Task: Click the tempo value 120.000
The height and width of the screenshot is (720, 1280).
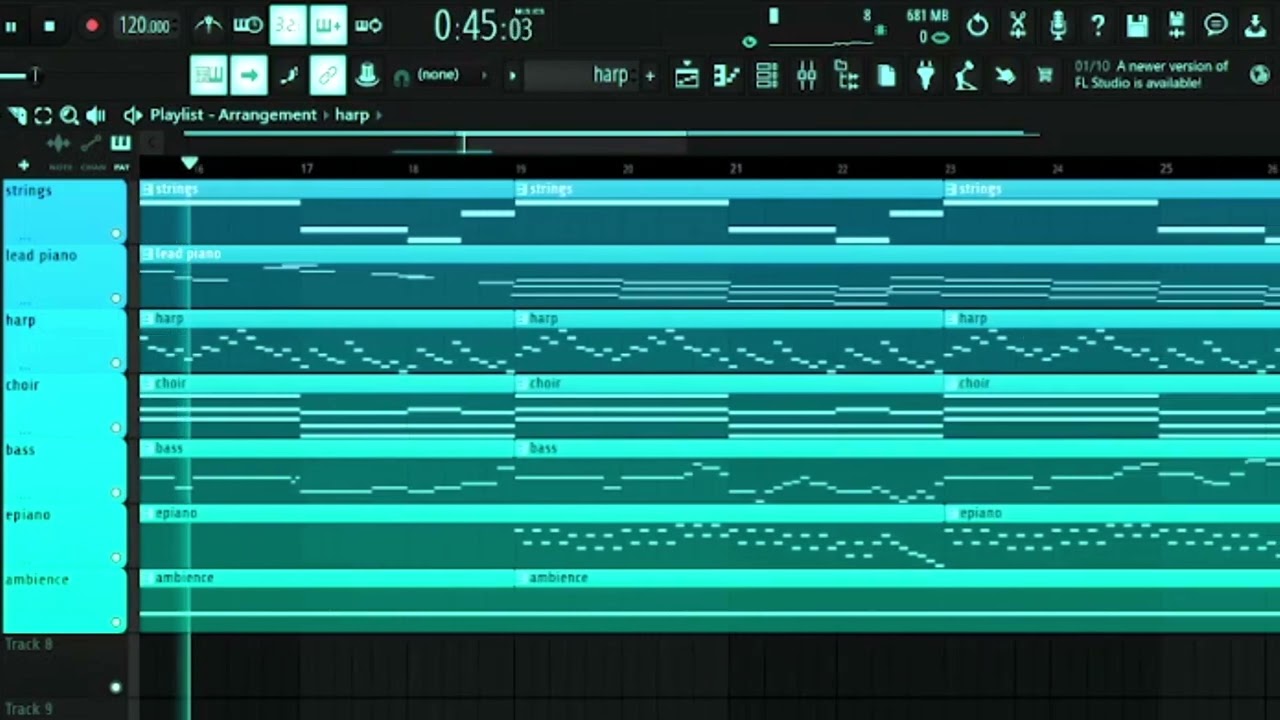Action: pyautogui.click(x=144, y=26)
